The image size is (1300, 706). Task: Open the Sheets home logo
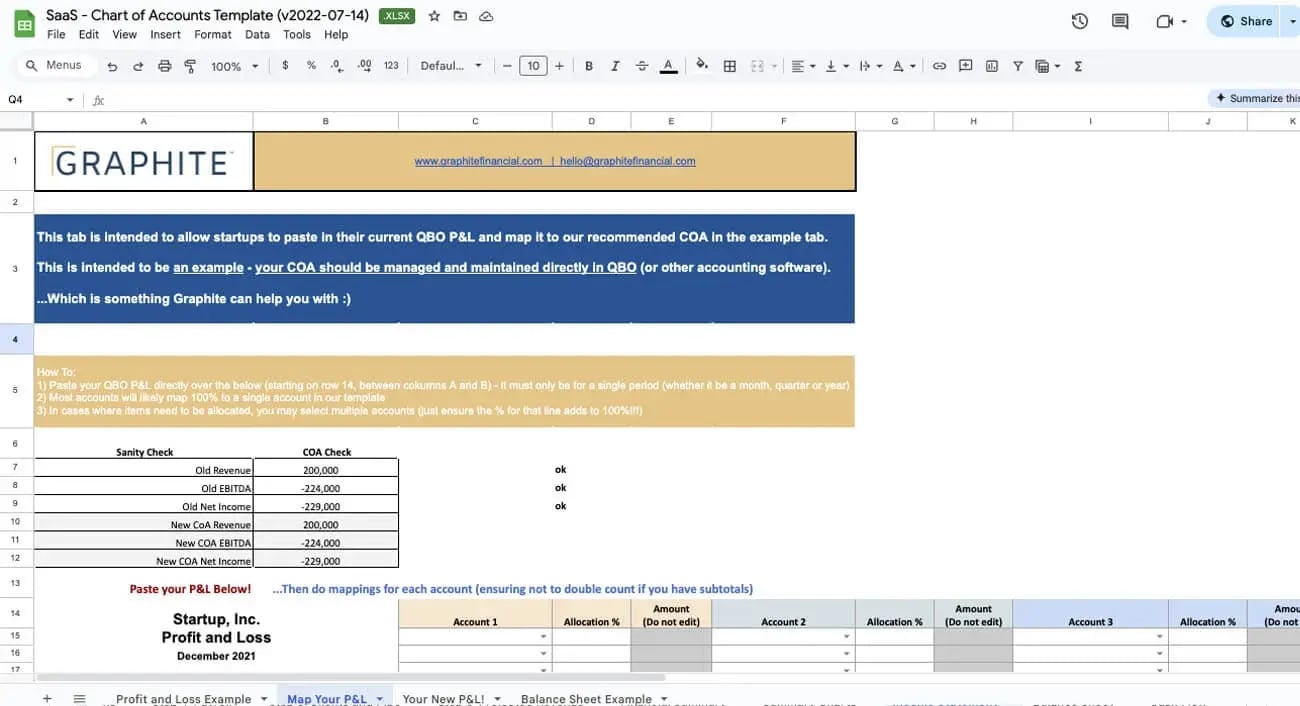24,22
